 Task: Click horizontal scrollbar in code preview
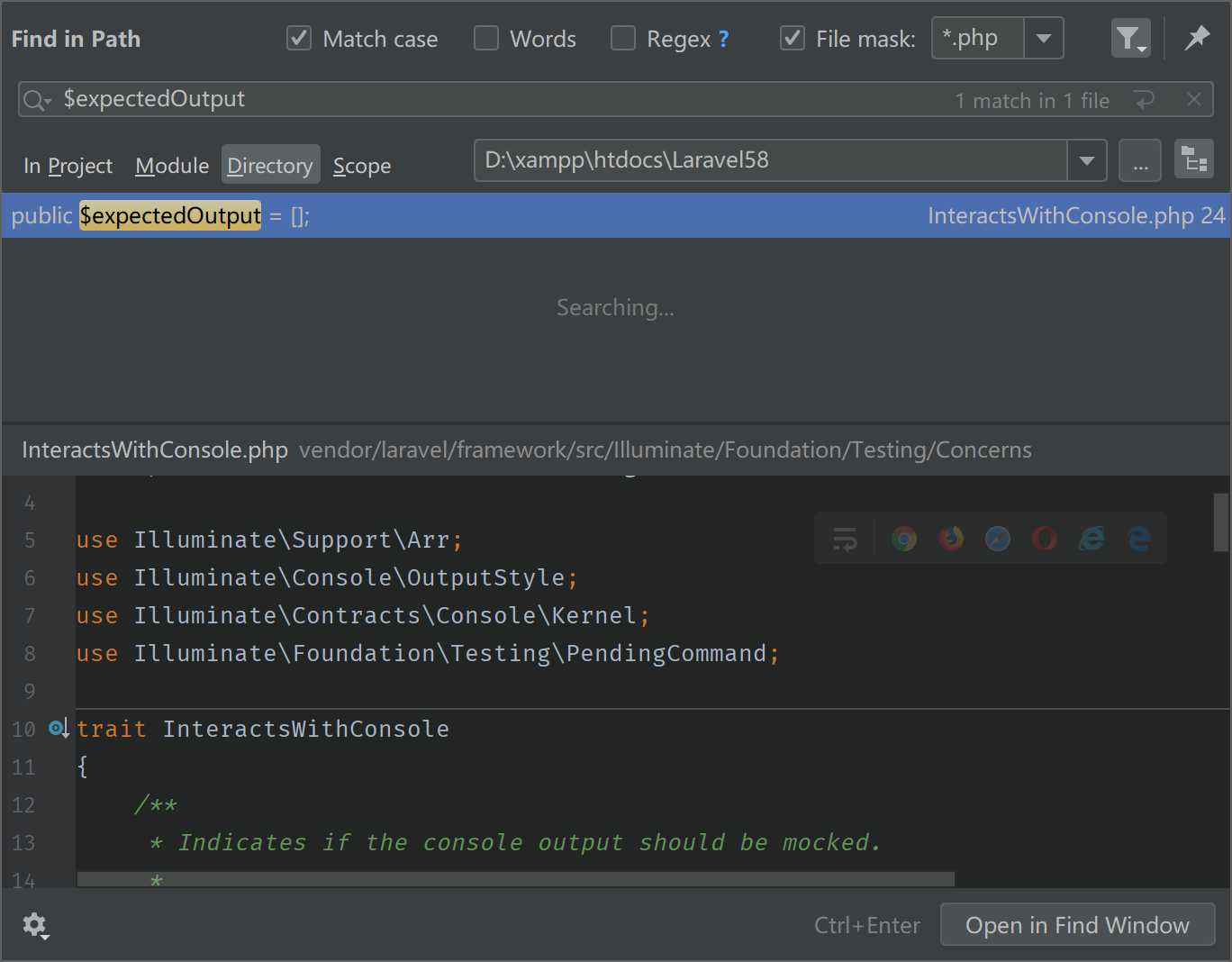(515, 878)
